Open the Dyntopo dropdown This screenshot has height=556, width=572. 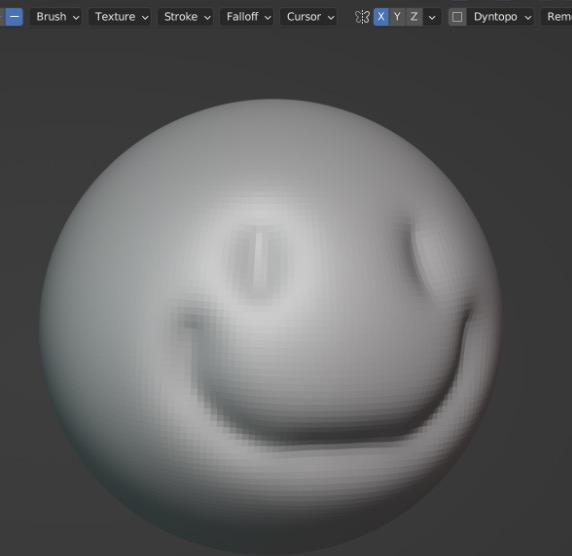pyautogui.click(x=500, y=17)
